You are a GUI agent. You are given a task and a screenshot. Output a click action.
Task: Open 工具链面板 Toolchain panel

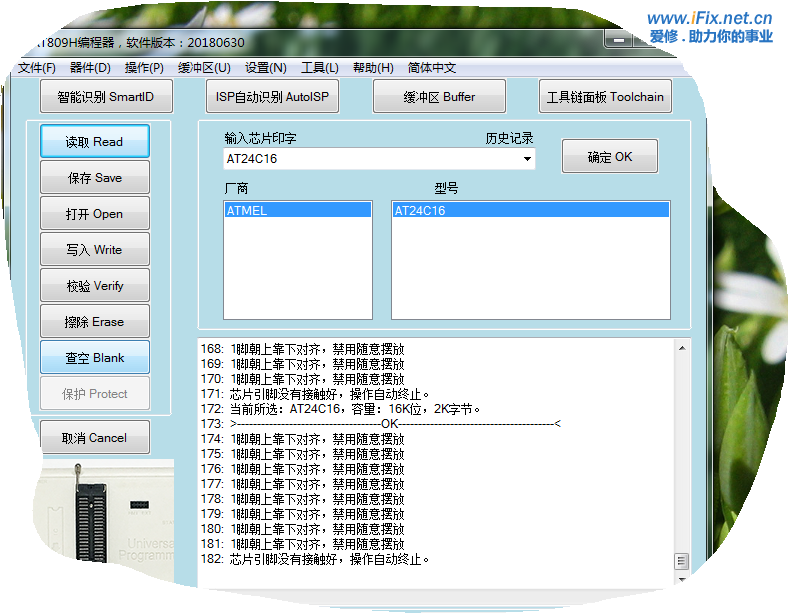pos(605,97)
